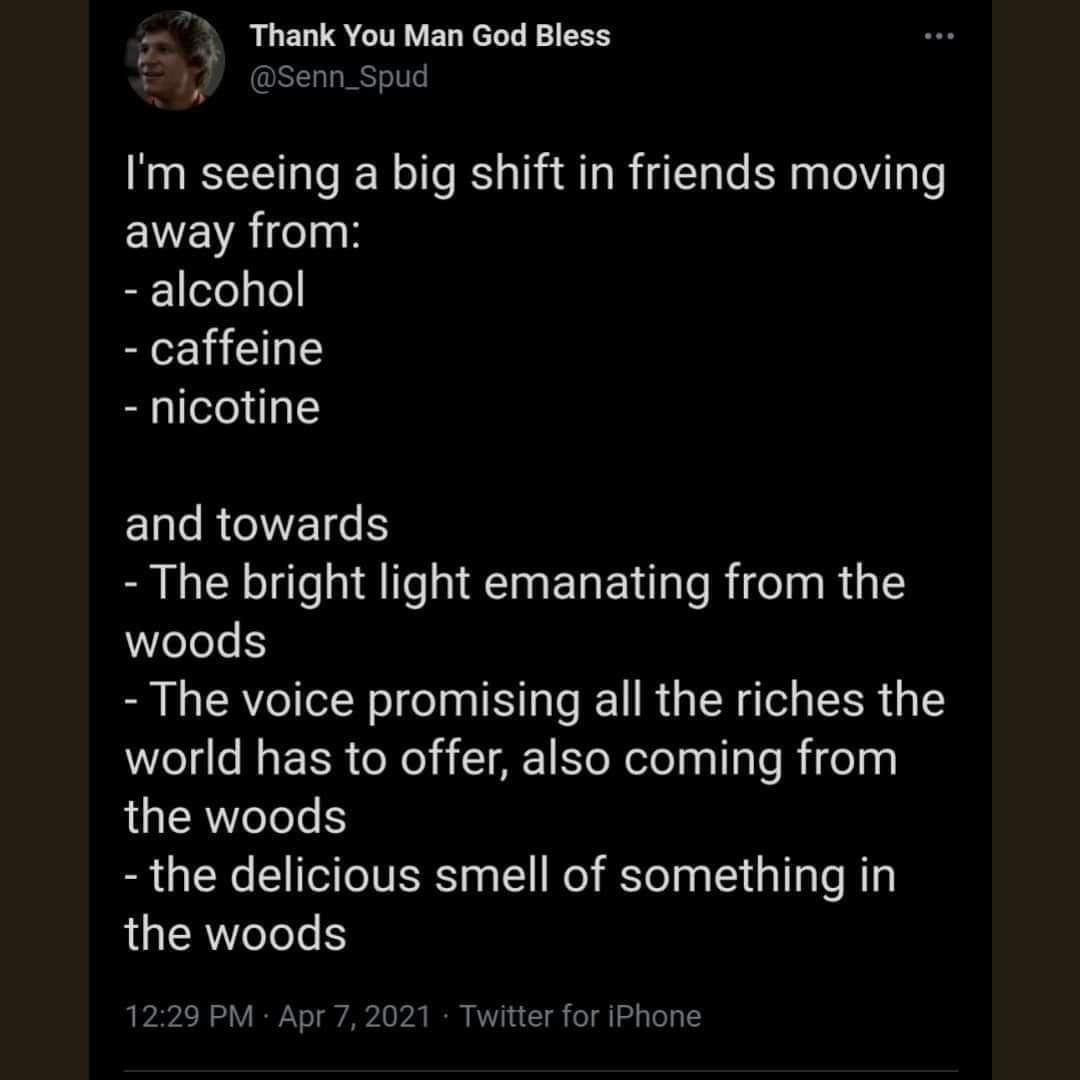The height and width of the screenshot is (1080, 1080).
Task: Click the 12:29 PM timestamp
Action: 189,1017
